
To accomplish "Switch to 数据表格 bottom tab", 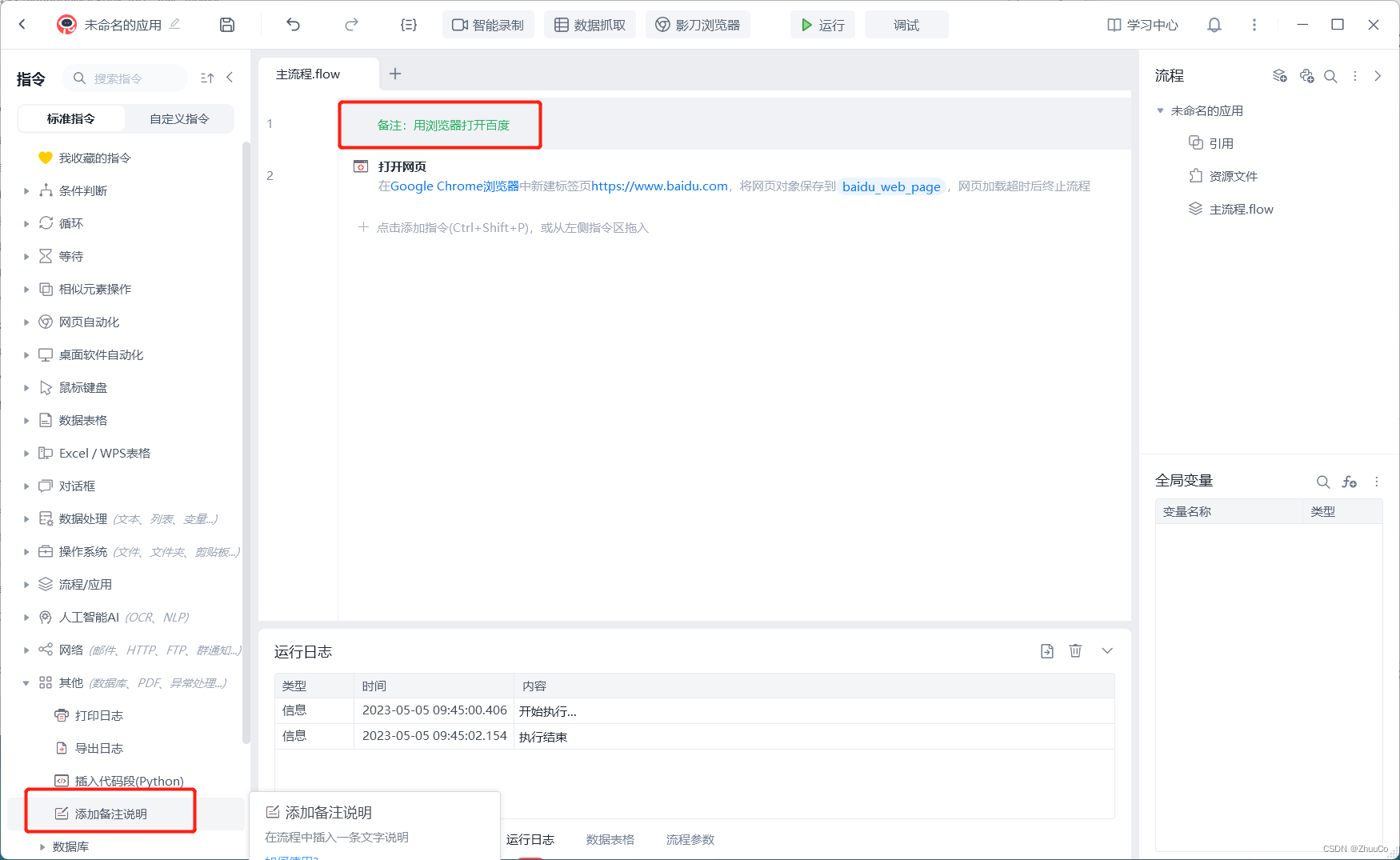I will tap(610, 839).
